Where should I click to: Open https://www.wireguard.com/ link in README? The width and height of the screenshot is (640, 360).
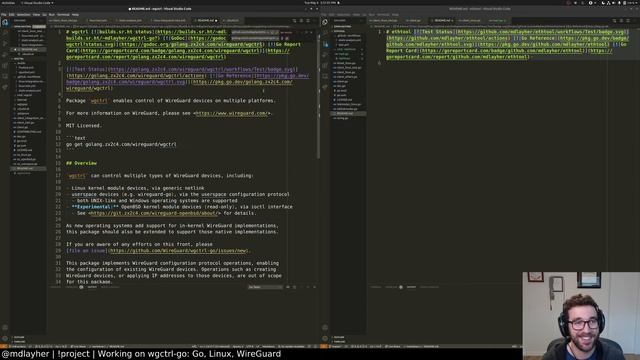[231, 113]
